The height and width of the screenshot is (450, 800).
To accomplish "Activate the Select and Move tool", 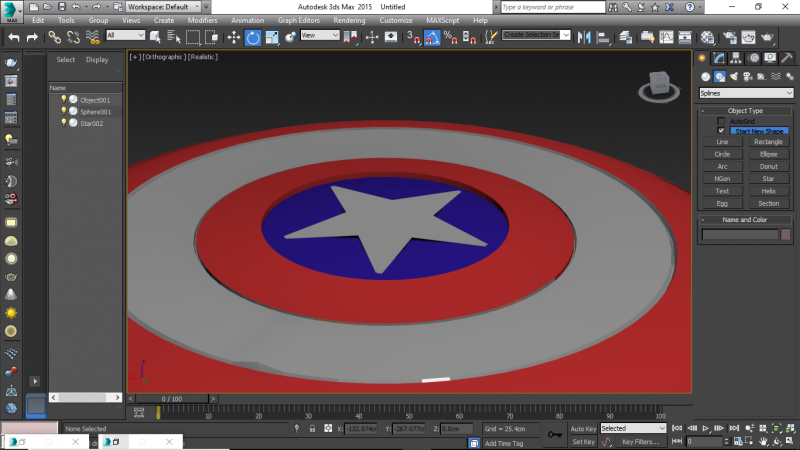I will [234, 37].
